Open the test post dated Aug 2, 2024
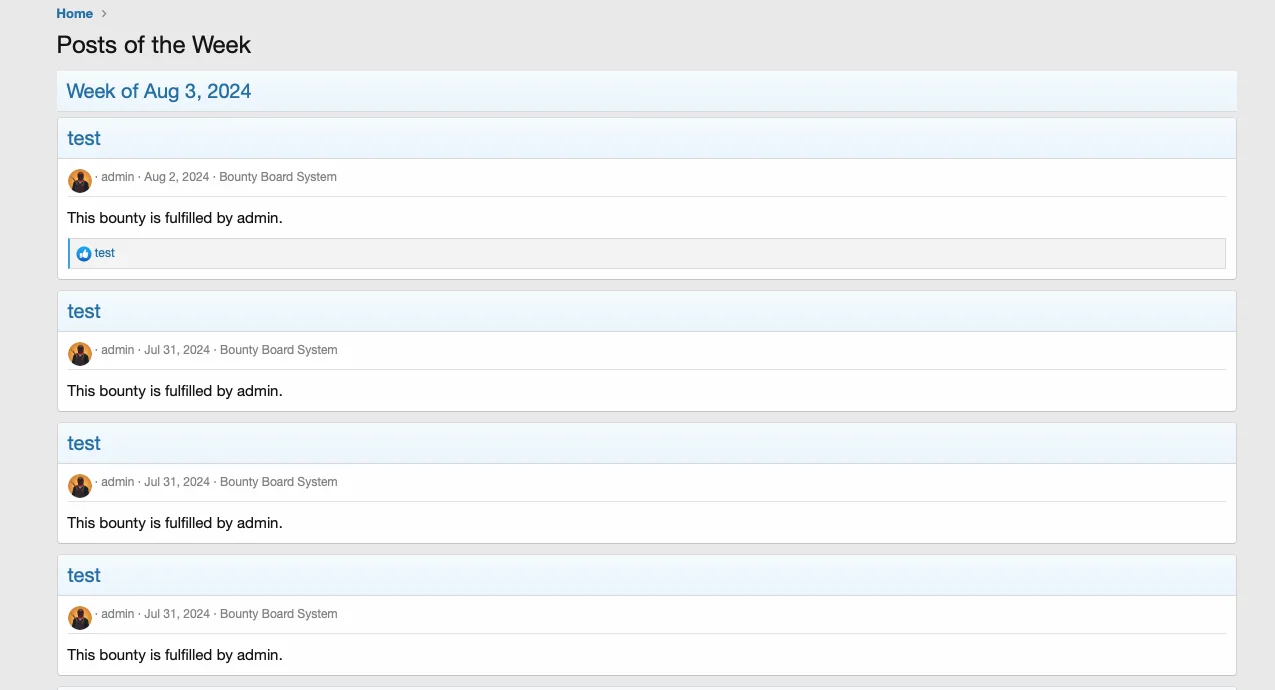The image size is (1275, 690). [x=84, y=138]
